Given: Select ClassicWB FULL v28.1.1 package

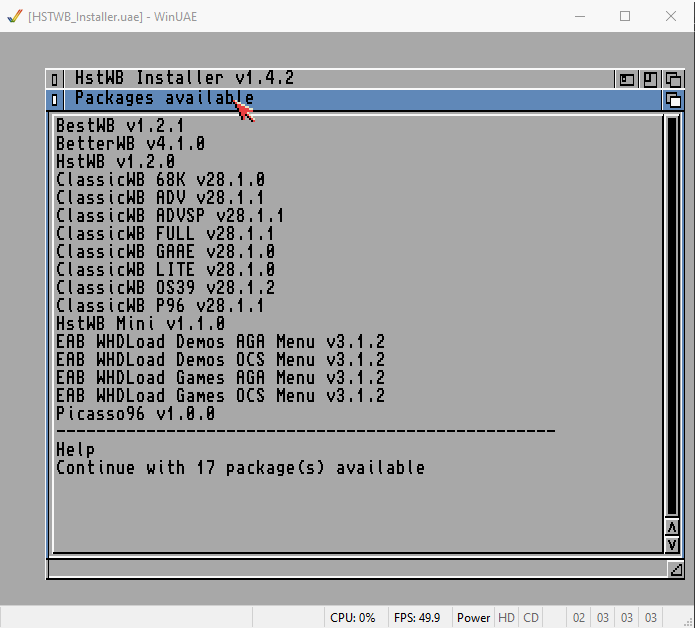Looking at the screenshot, I should (x=165, y=234).
